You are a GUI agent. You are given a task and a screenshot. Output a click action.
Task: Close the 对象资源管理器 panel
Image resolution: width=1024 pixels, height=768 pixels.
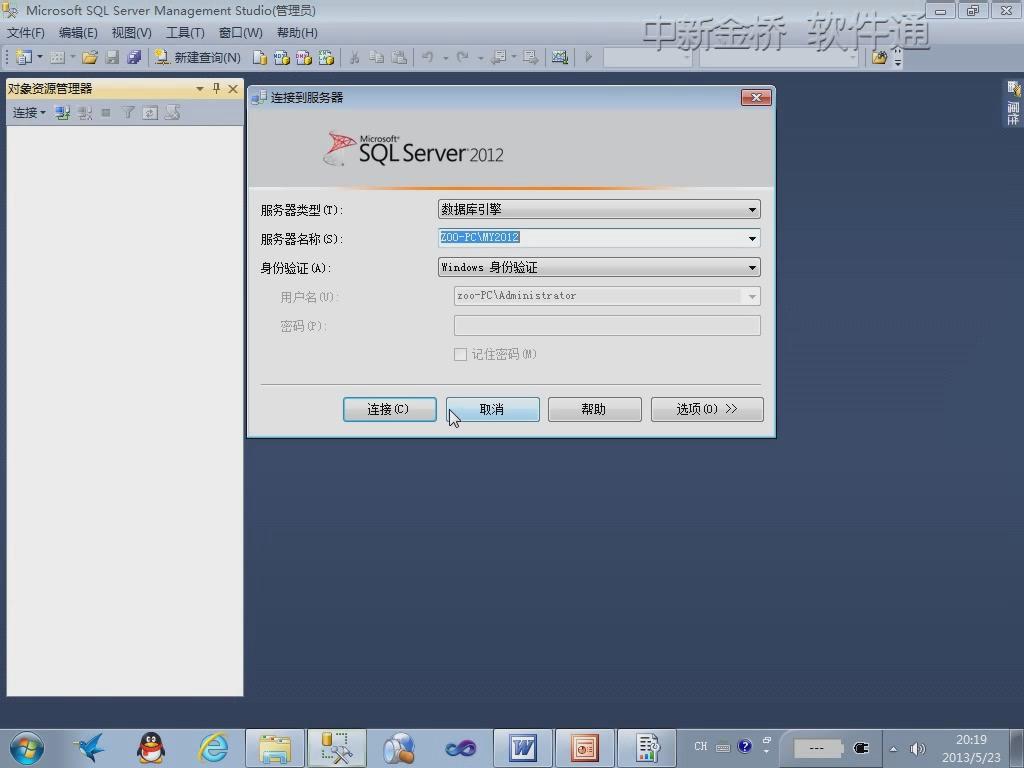point(232,88)
